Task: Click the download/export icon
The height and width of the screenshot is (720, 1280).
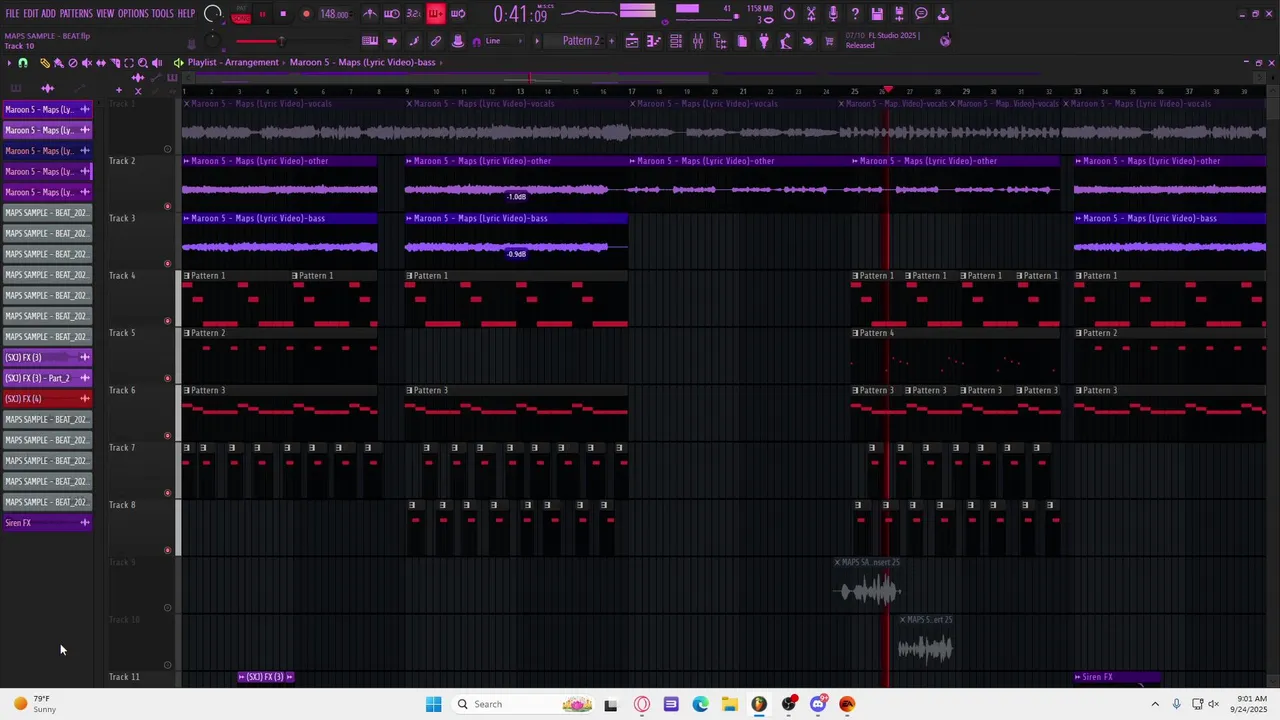Action: [943, 14]
